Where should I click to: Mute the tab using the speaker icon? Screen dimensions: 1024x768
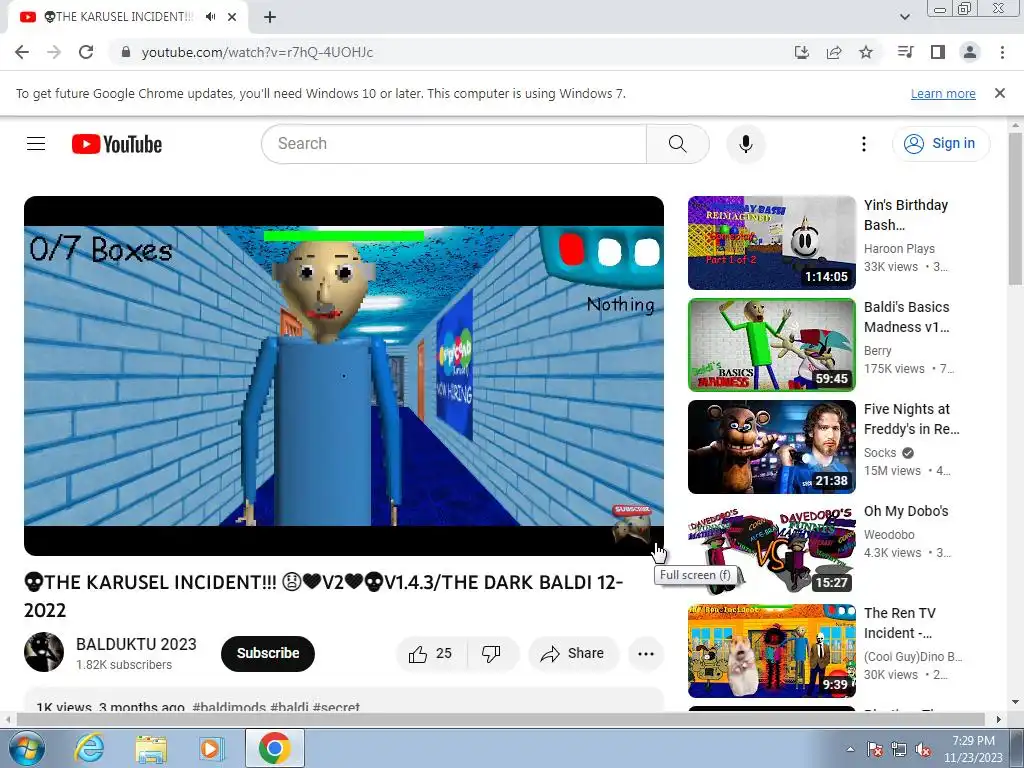[210, 17]
